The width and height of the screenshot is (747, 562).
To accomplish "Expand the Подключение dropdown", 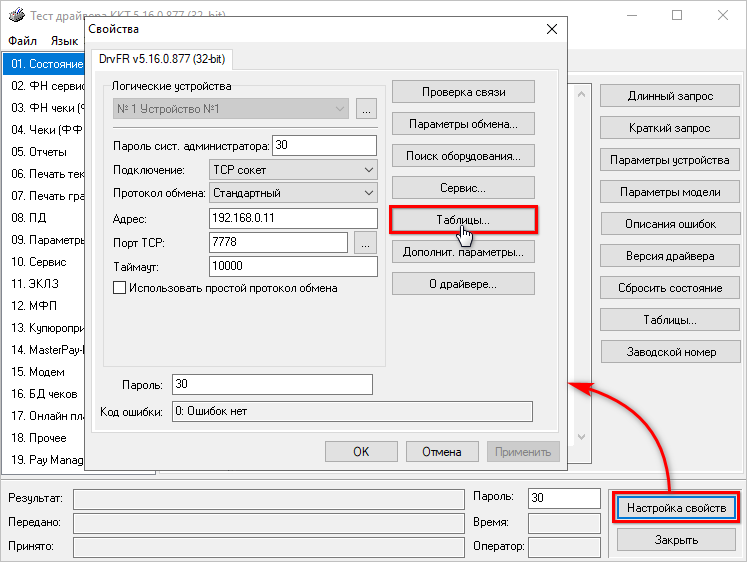I will click(368, 170).
